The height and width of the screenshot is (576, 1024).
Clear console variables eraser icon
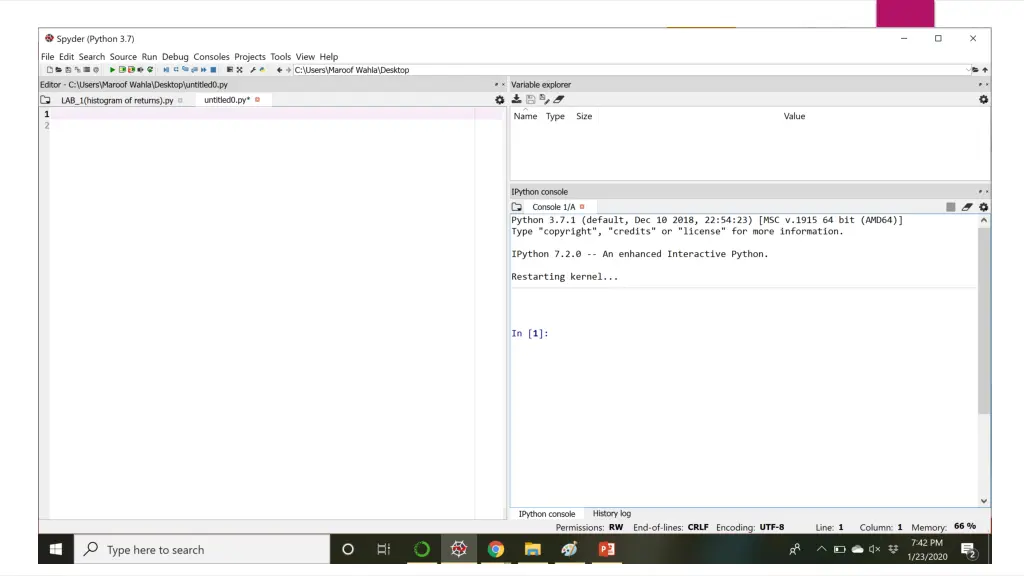click(x=967, y=207)
